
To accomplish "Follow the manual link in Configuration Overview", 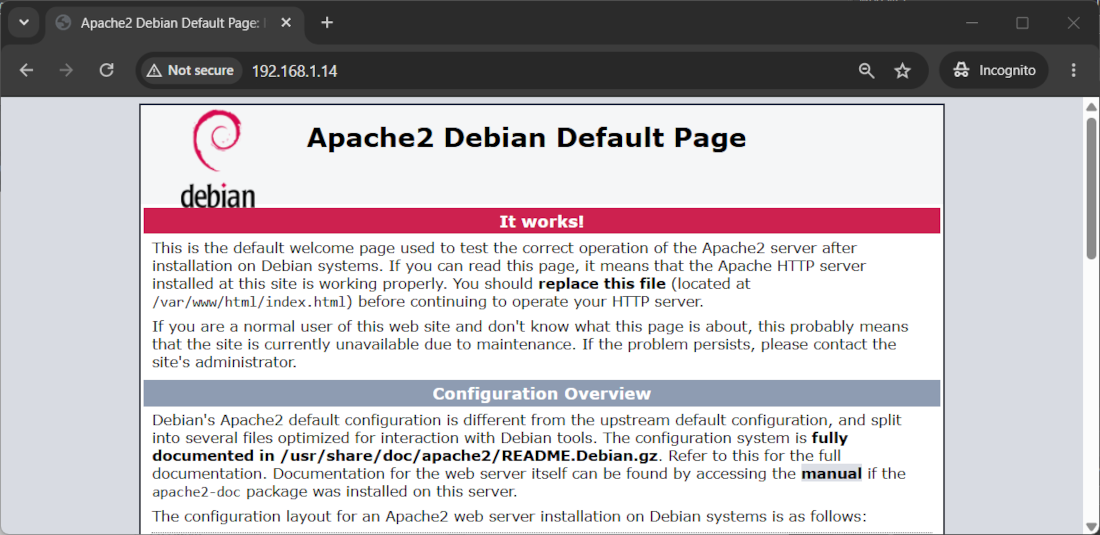I will click(831, 473).
